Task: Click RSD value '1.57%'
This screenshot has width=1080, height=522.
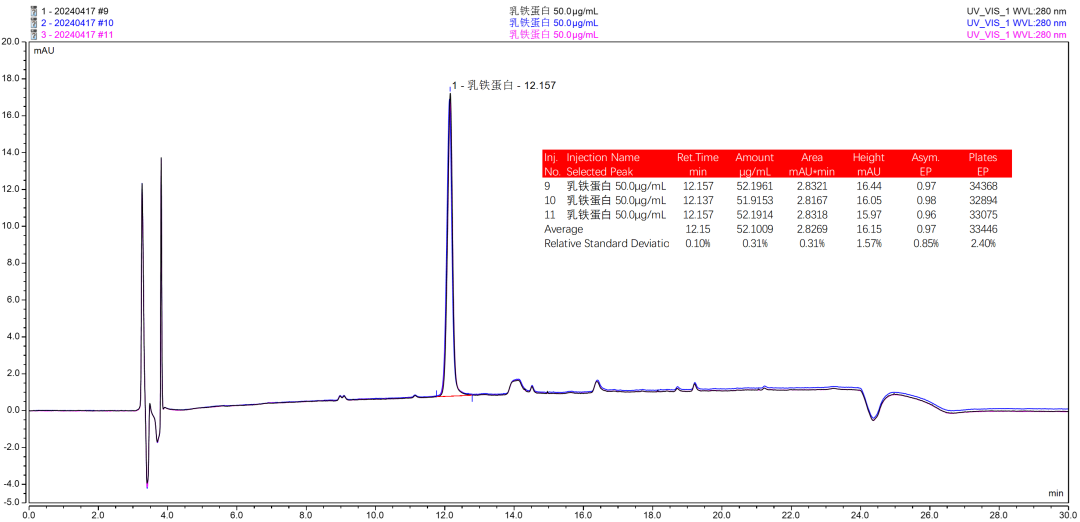Action: [x=869, y=244]
